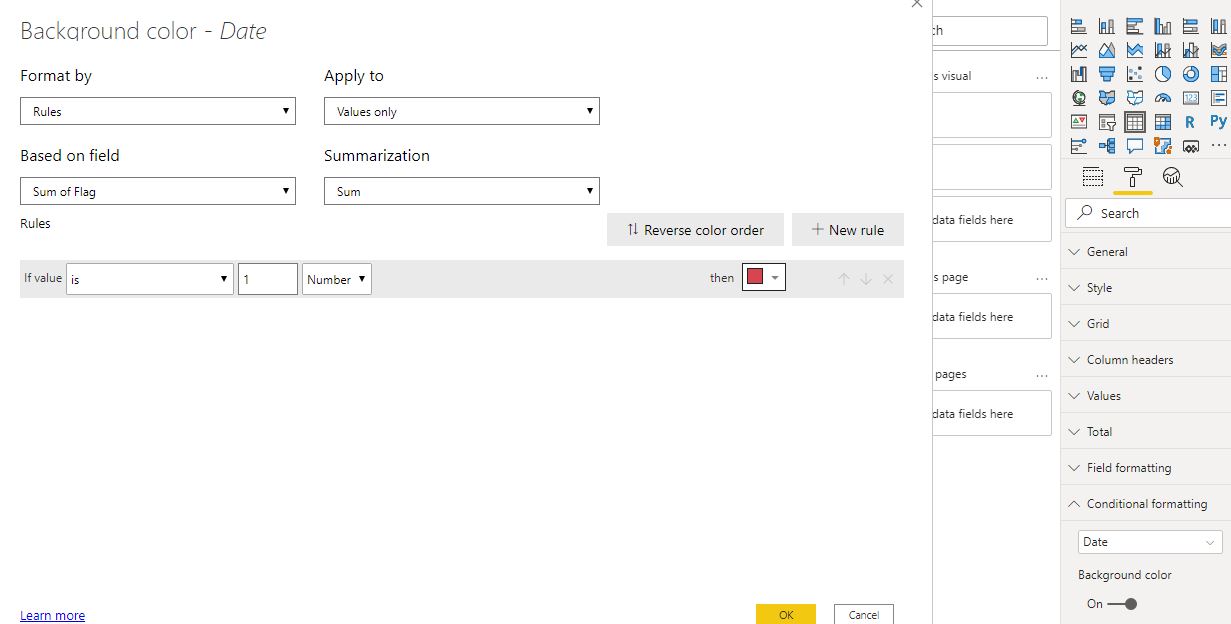Open more options for 'all pages' filters
This screenshot has width=1231, height=624.
(x=1042, y=375)
